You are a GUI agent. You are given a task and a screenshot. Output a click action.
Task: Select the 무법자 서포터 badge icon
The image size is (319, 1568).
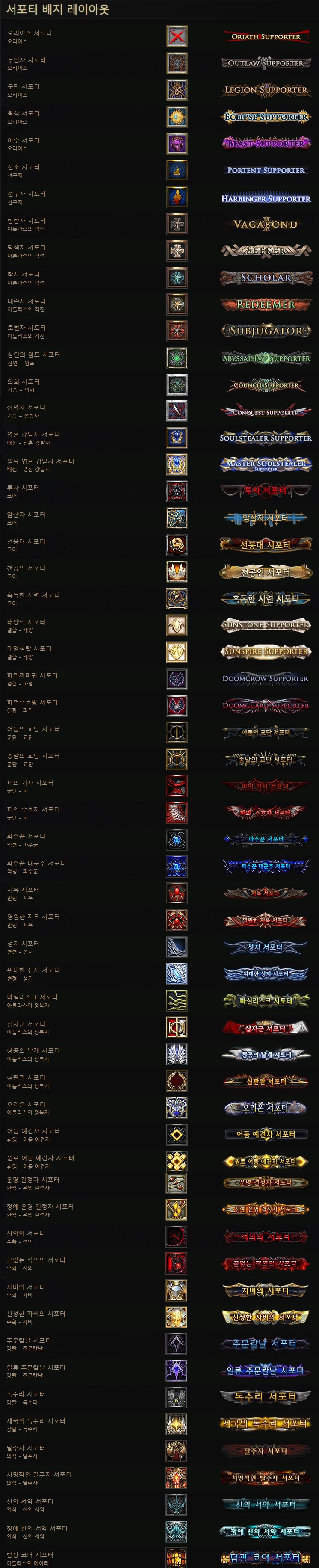pos(177,63)
